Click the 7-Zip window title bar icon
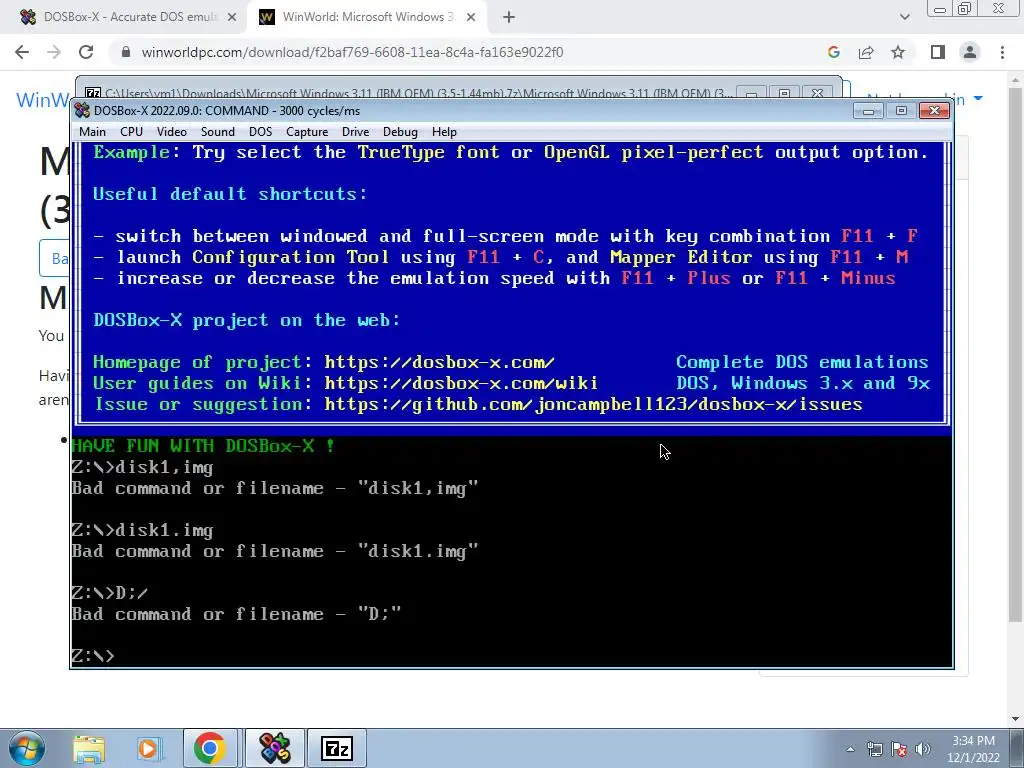 93,93
